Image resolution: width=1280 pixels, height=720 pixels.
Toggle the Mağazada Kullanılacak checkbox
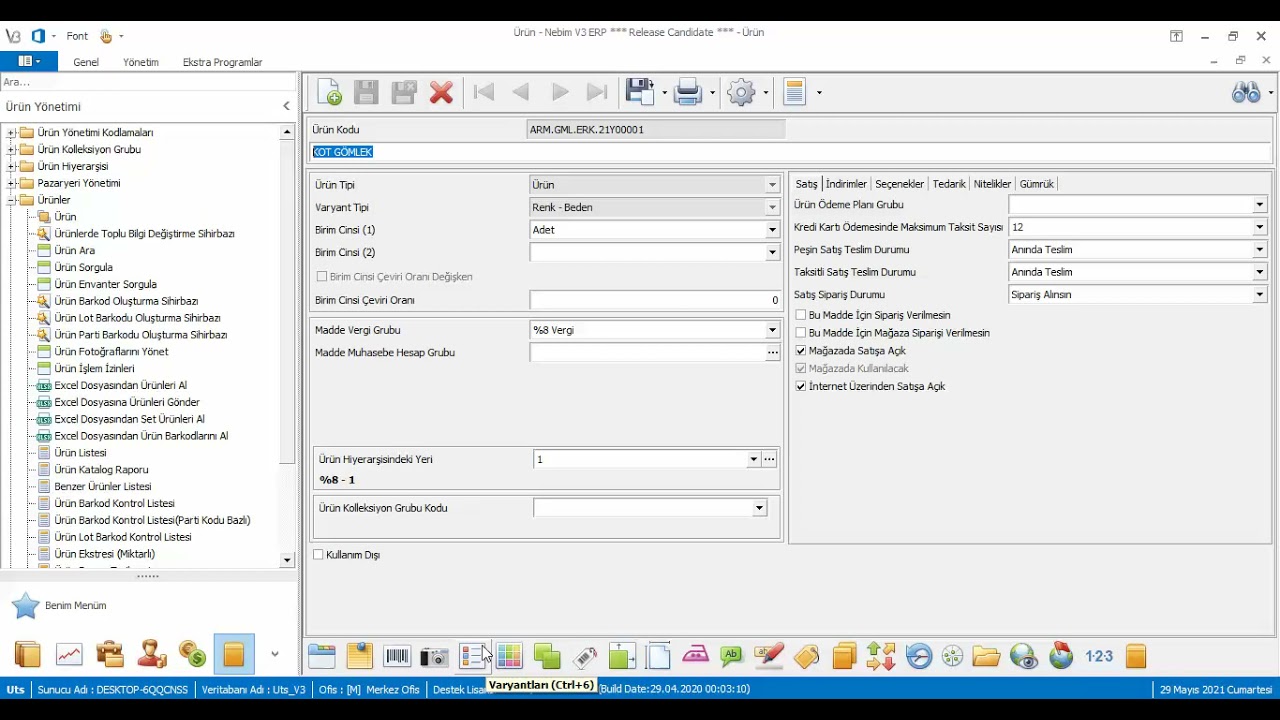coord(801,368)
